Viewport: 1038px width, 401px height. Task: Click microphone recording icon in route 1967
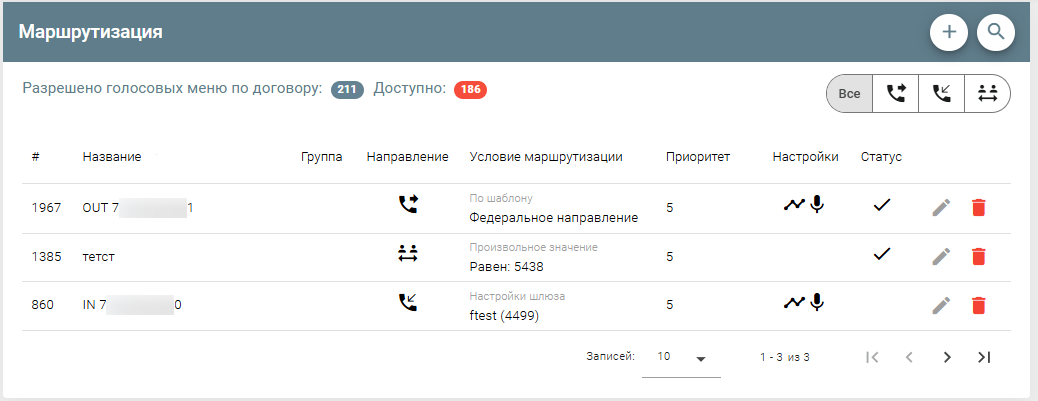pyautogui.click(x=817, y=205)
